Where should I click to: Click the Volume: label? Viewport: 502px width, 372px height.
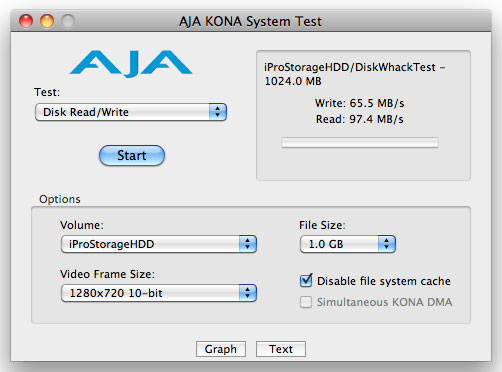pyautogui.click(x=82, y=225)
